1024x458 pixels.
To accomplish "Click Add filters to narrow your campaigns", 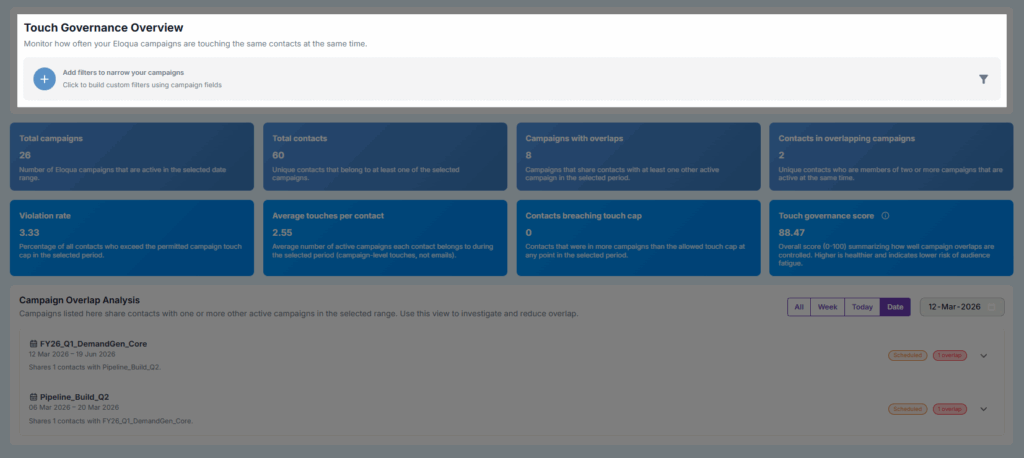I will point(123,73).
